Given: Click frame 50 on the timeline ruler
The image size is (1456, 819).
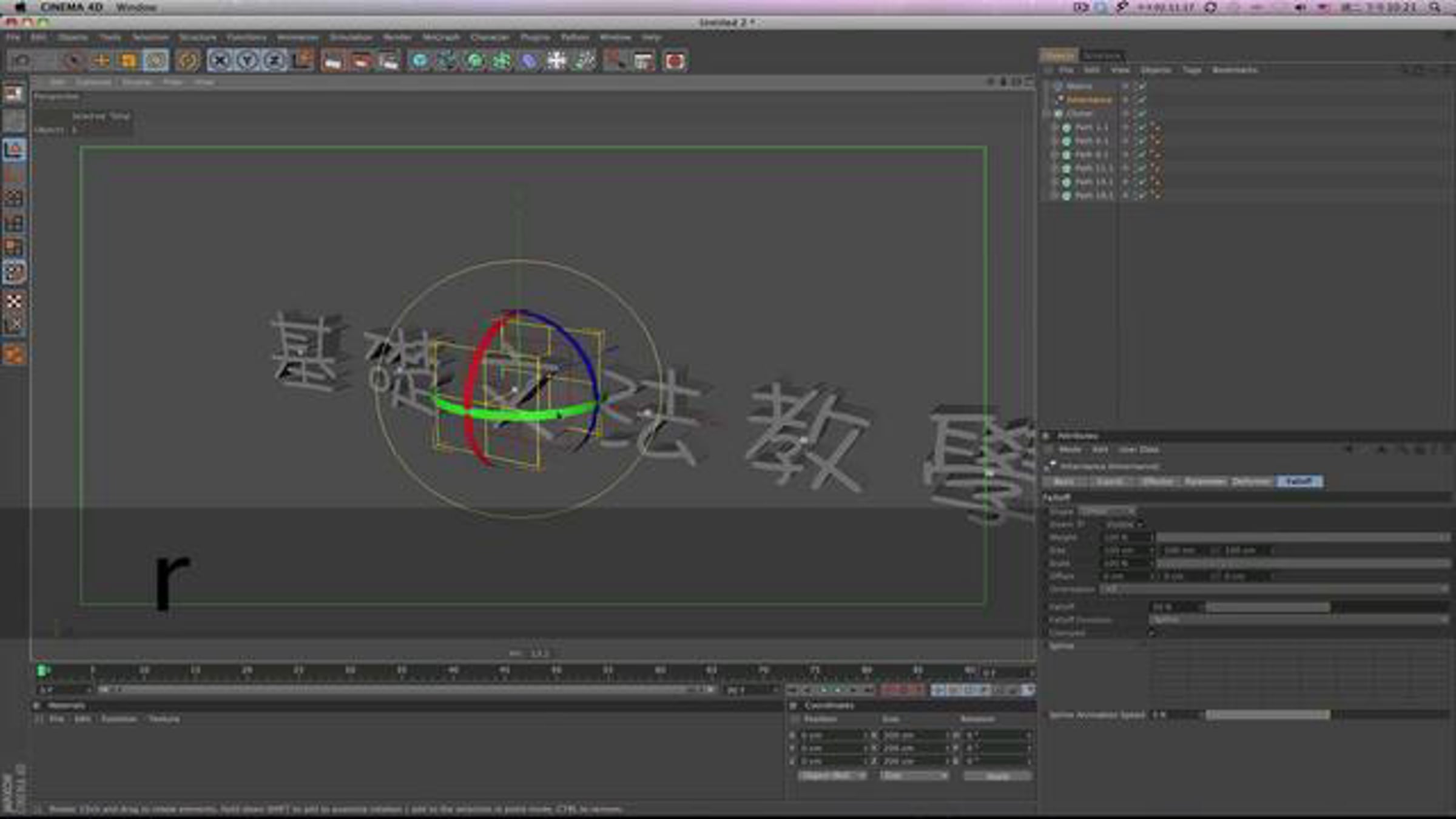Looking at the screenshot, I should 556,671.
